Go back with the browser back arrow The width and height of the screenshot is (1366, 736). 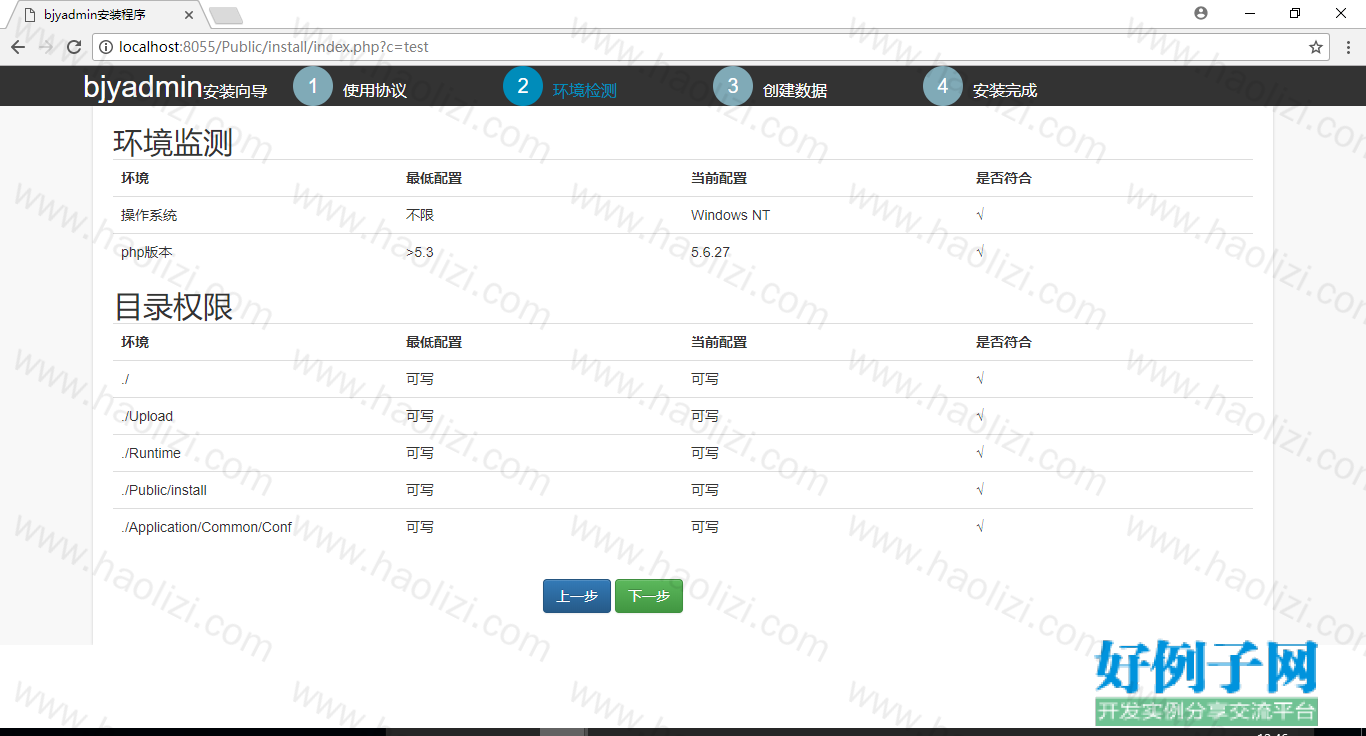point(18,47)
